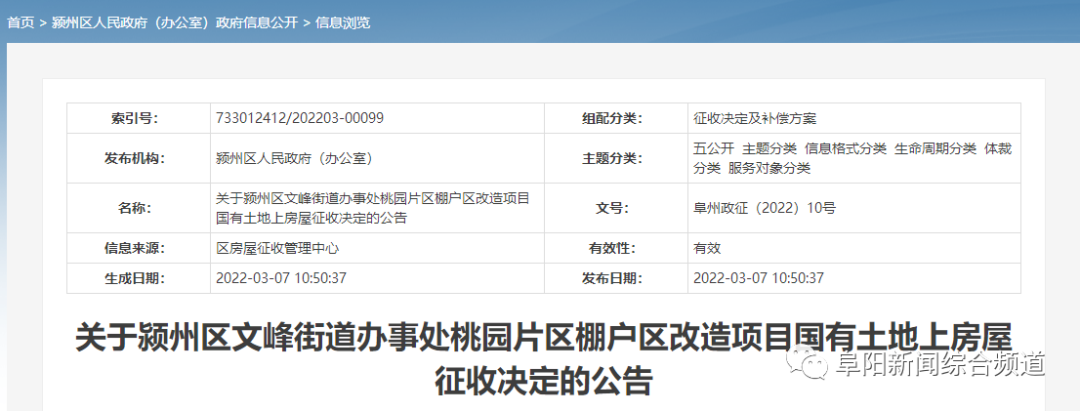Image resolution: width=1080 pixels, height=411 pixels.
Task: Click the 有效性 label cell
Action: click(616, 248)
